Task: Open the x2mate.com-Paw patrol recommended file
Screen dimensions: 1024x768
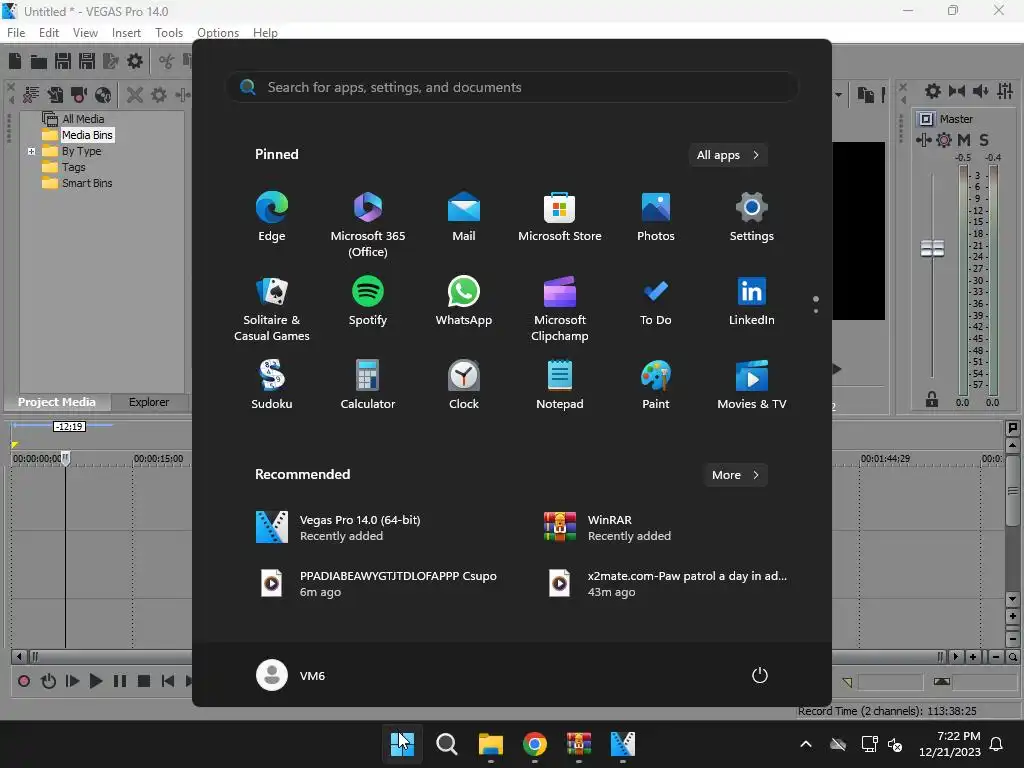Action: click(664, 584)
